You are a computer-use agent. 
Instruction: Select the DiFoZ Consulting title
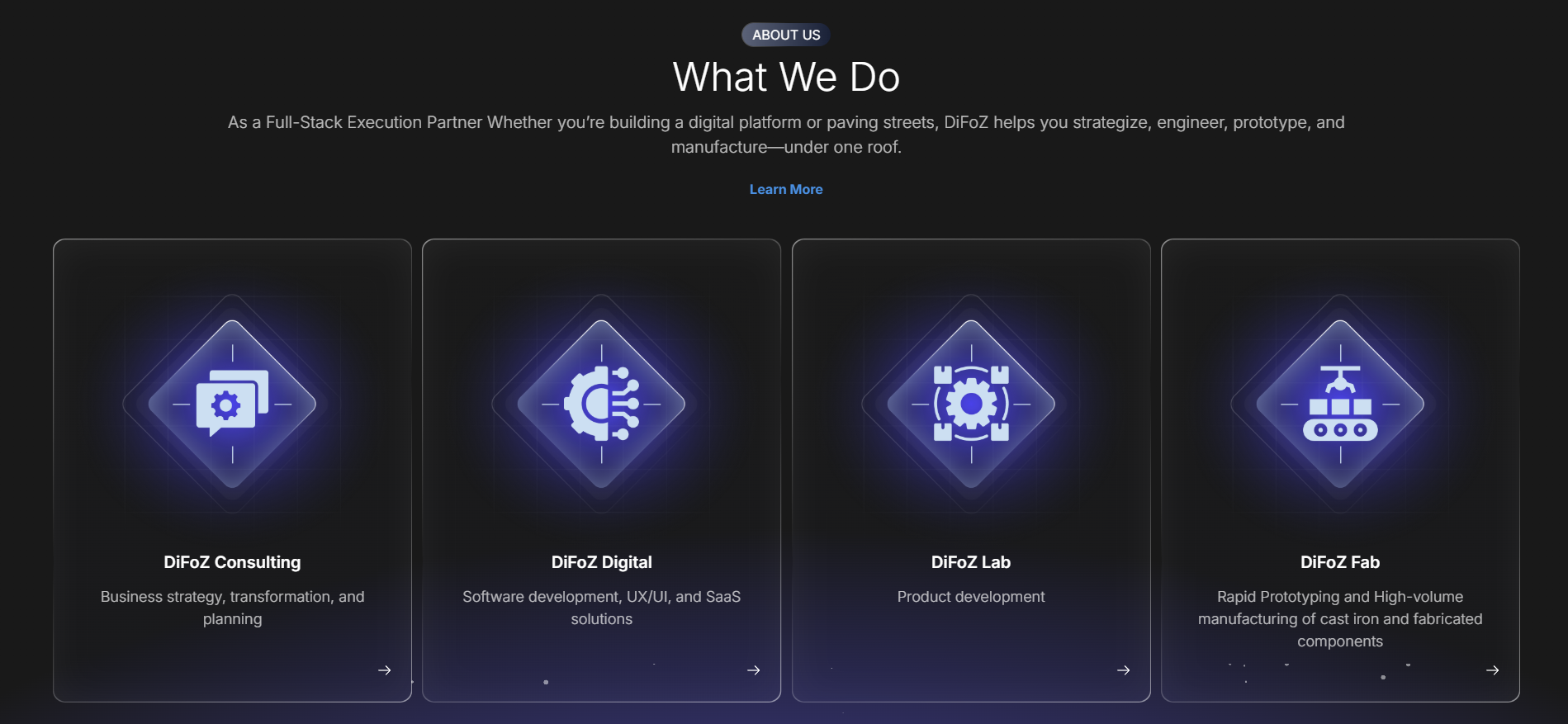(232, 562)
